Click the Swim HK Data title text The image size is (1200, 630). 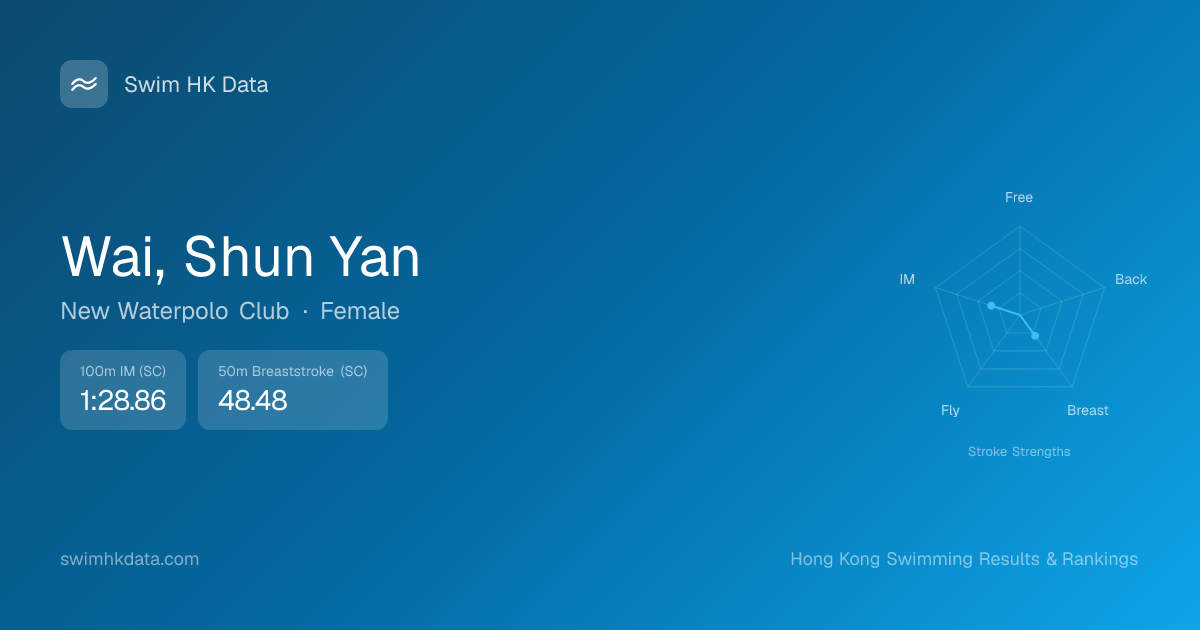click(x=196, y=85)
